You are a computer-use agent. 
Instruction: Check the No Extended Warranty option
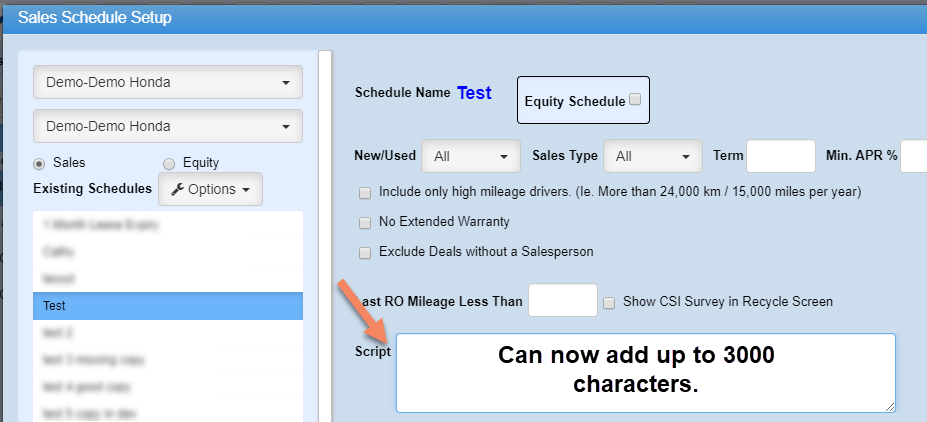365,221
